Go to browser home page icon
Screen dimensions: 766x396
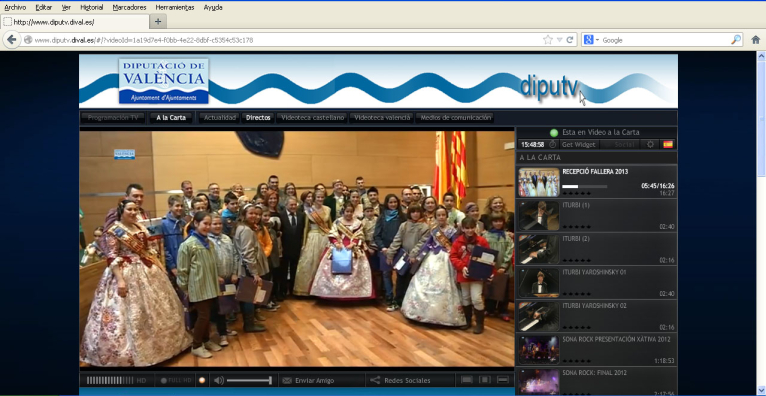[755, 40]
